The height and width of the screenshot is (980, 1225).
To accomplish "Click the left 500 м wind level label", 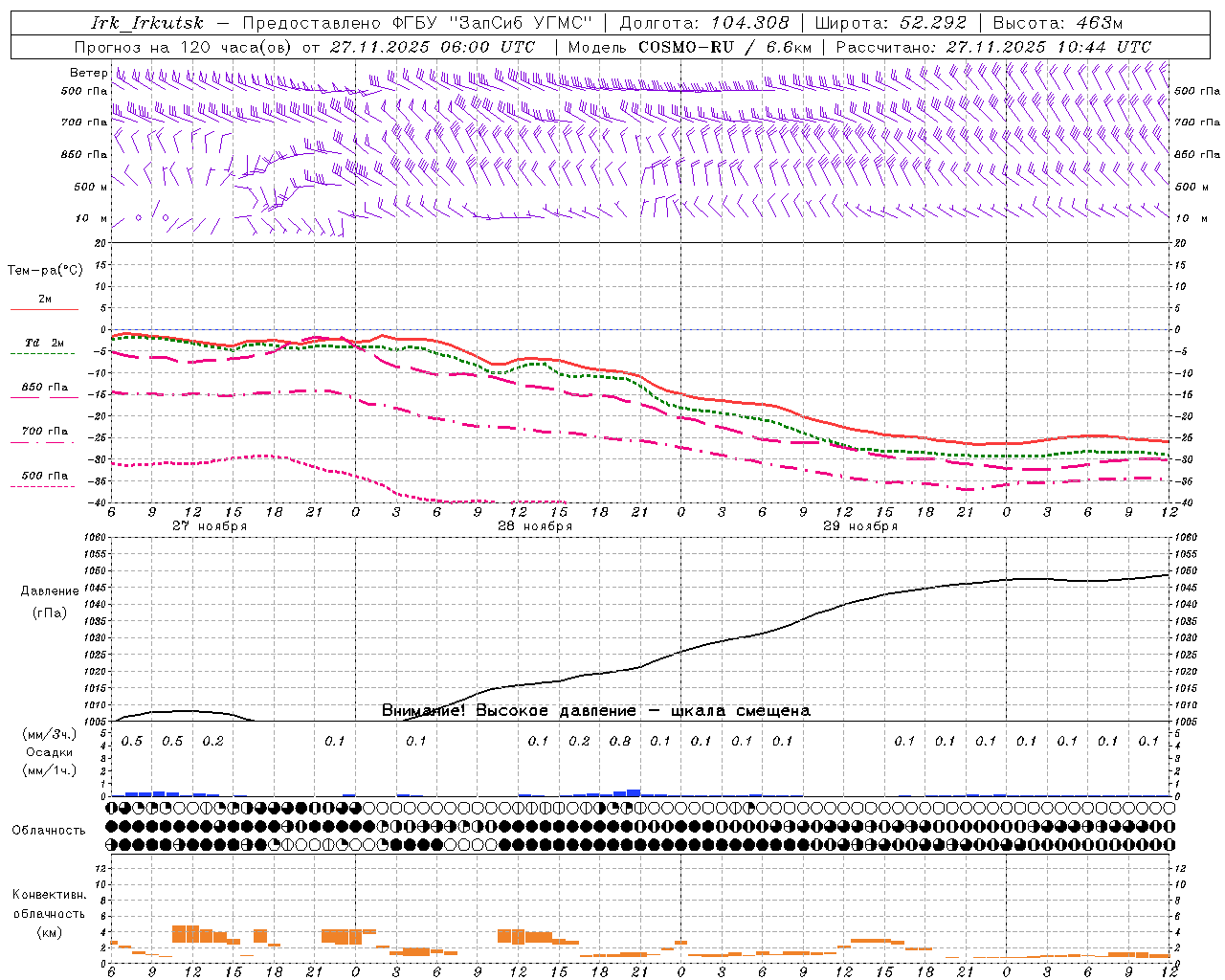I will click(x=90, y=187).
